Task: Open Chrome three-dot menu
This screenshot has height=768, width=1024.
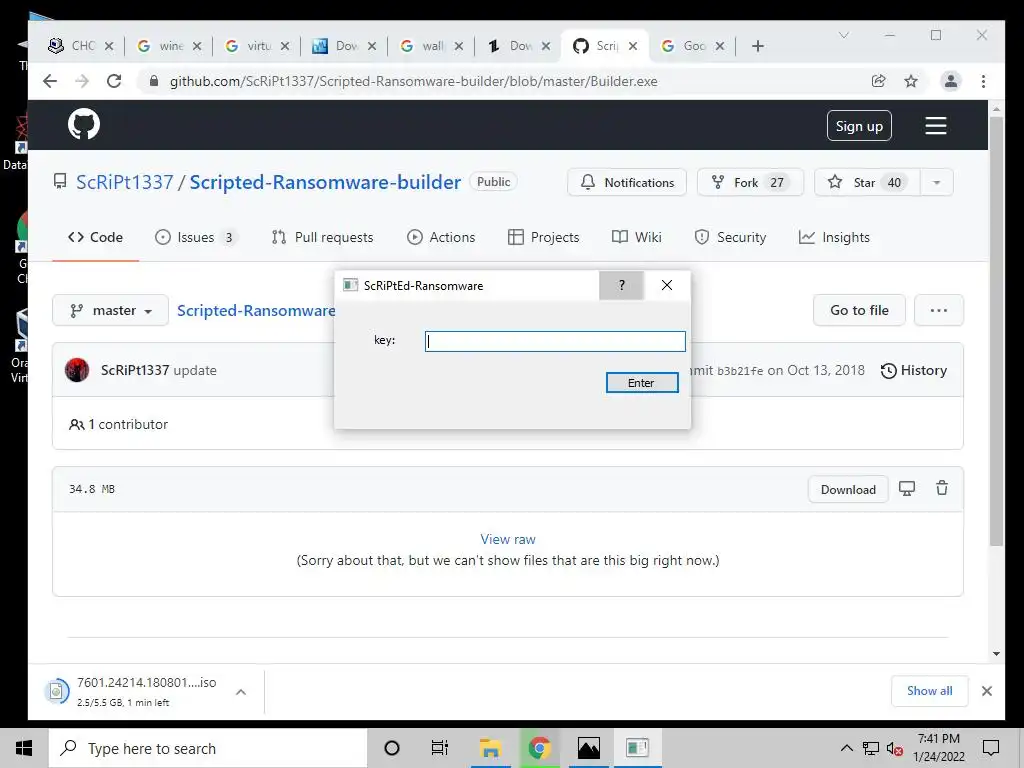Action: 983,81
